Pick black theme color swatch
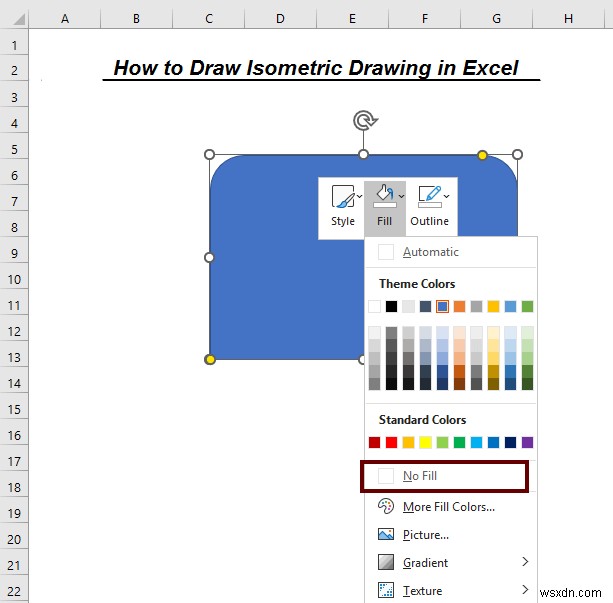Image resolution: width=613 pixels, height=603 pixels. [391, 307]
